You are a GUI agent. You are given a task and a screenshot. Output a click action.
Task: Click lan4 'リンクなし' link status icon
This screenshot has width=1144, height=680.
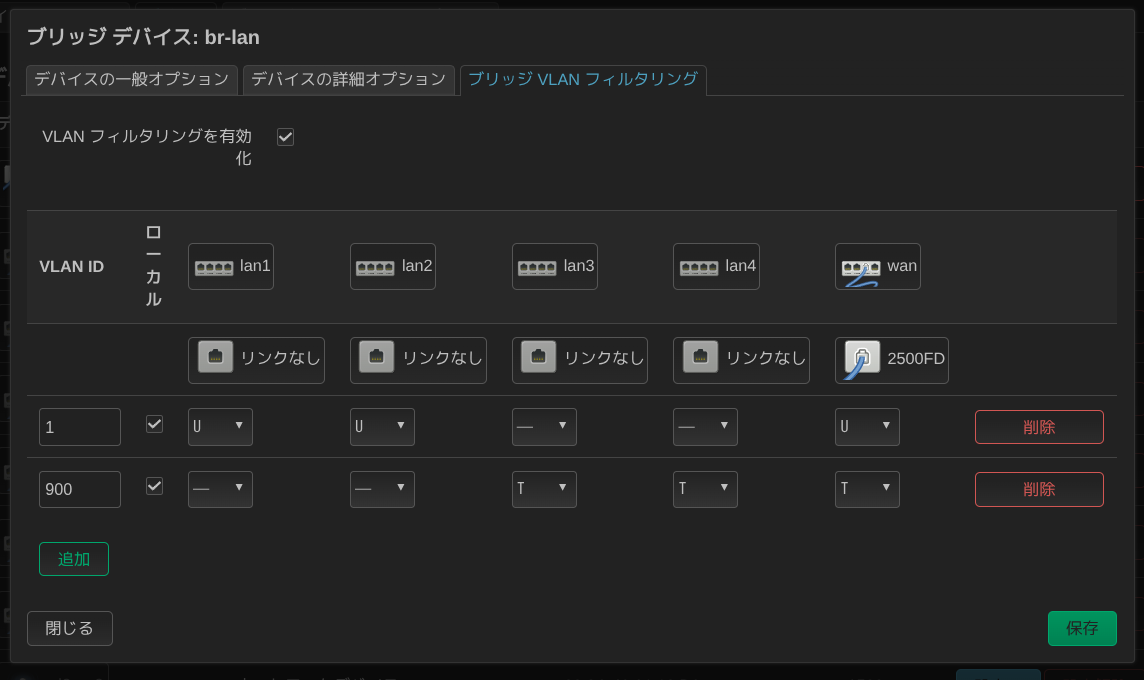coord(700,358)
